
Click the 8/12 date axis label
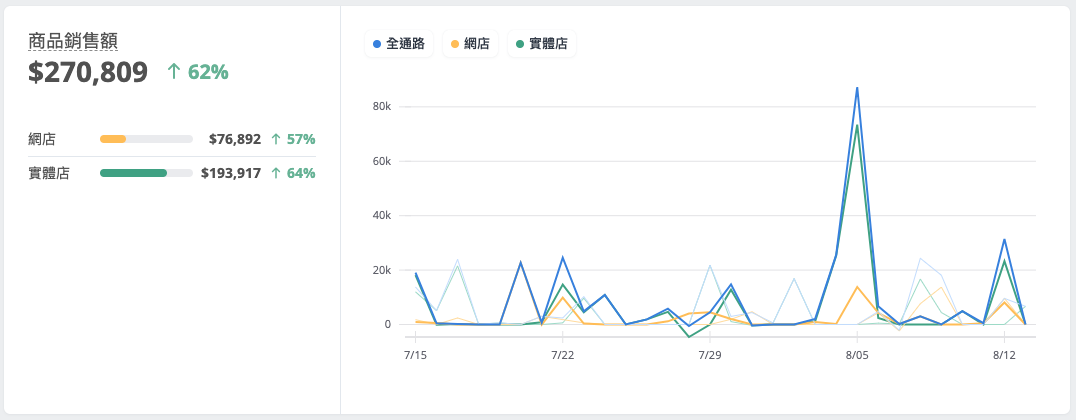[1005, 355]
